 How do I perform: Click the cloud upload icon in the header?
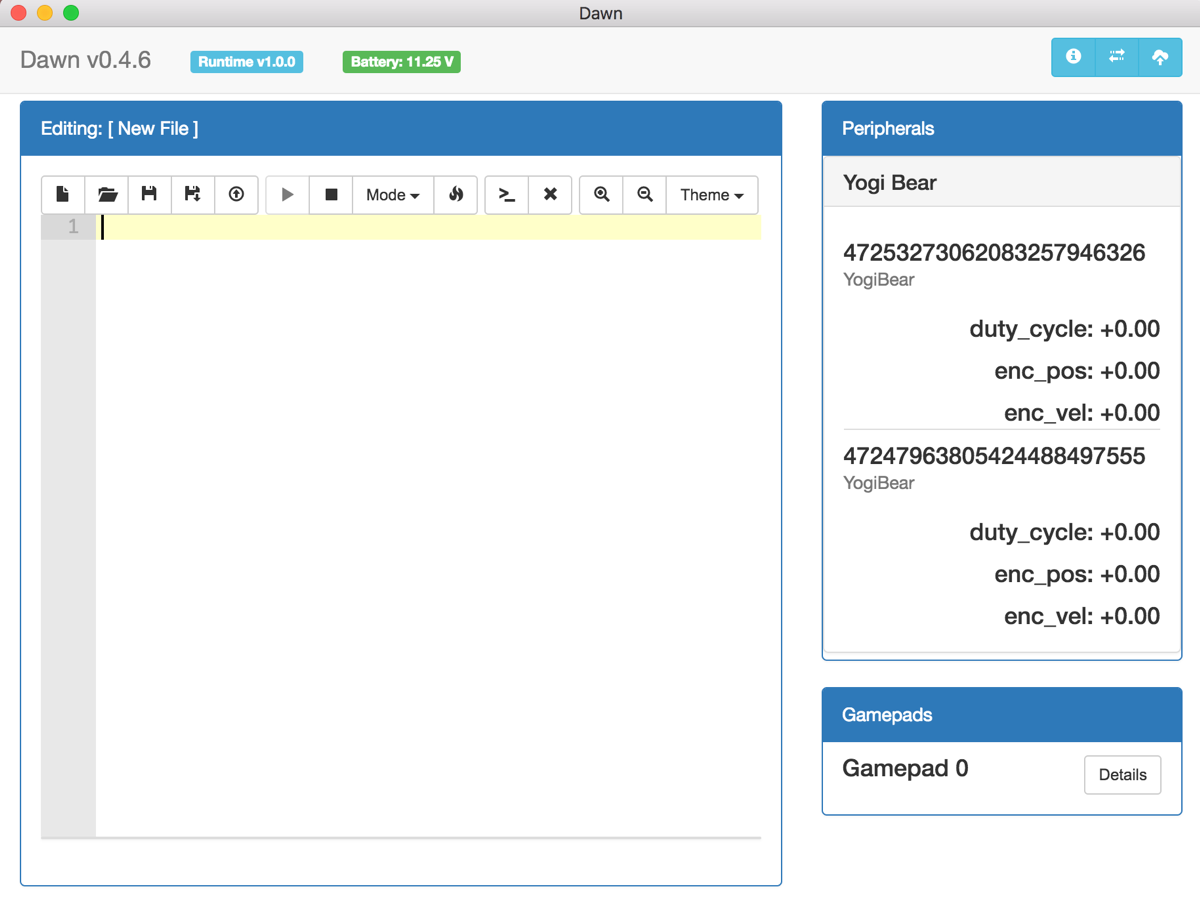pos(1160,57)
